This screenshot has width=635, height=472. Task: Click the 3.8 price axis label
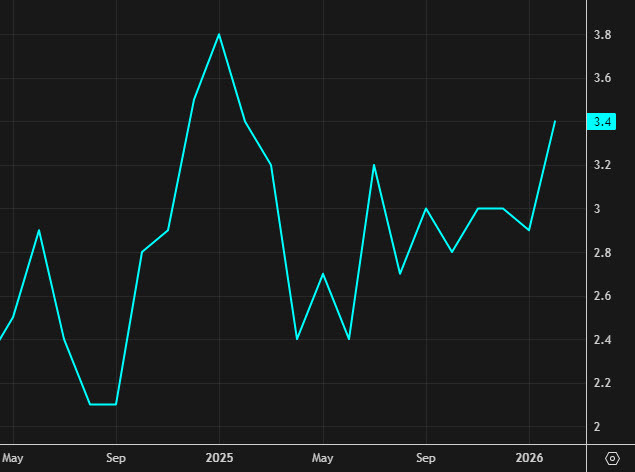pyautogui.click(x=602, y=35)
